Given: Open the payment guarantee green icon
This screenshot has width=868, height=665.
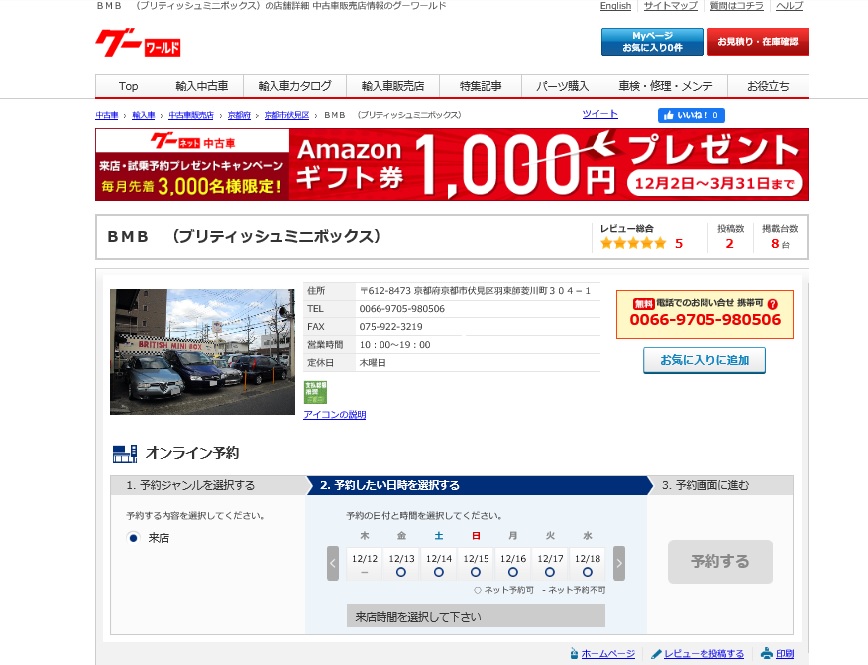Looking at the screenshot, I should click(x=315, y=392).
